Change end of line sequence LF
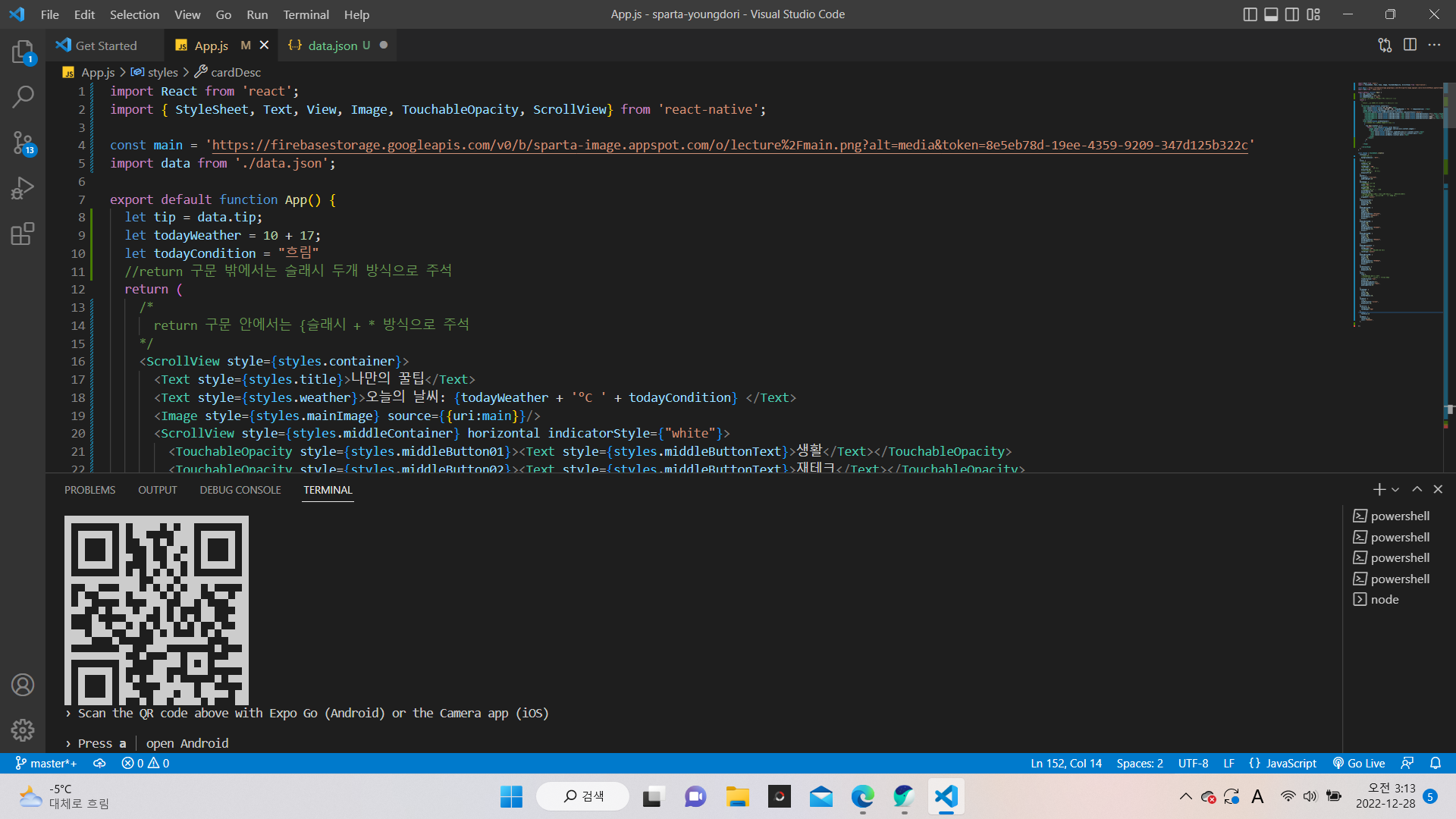 [x=1228, y=764]
